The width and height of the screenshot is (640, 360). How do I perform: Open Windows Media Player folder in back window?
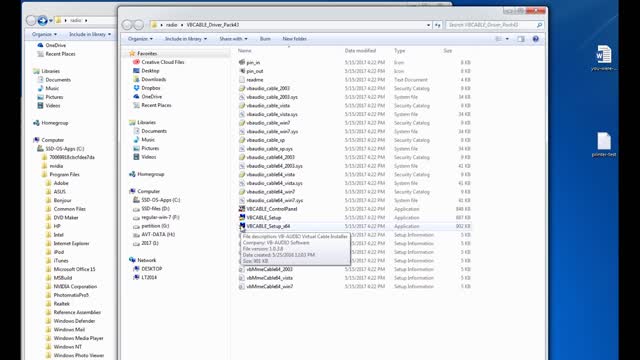click(x=75, y=338)
